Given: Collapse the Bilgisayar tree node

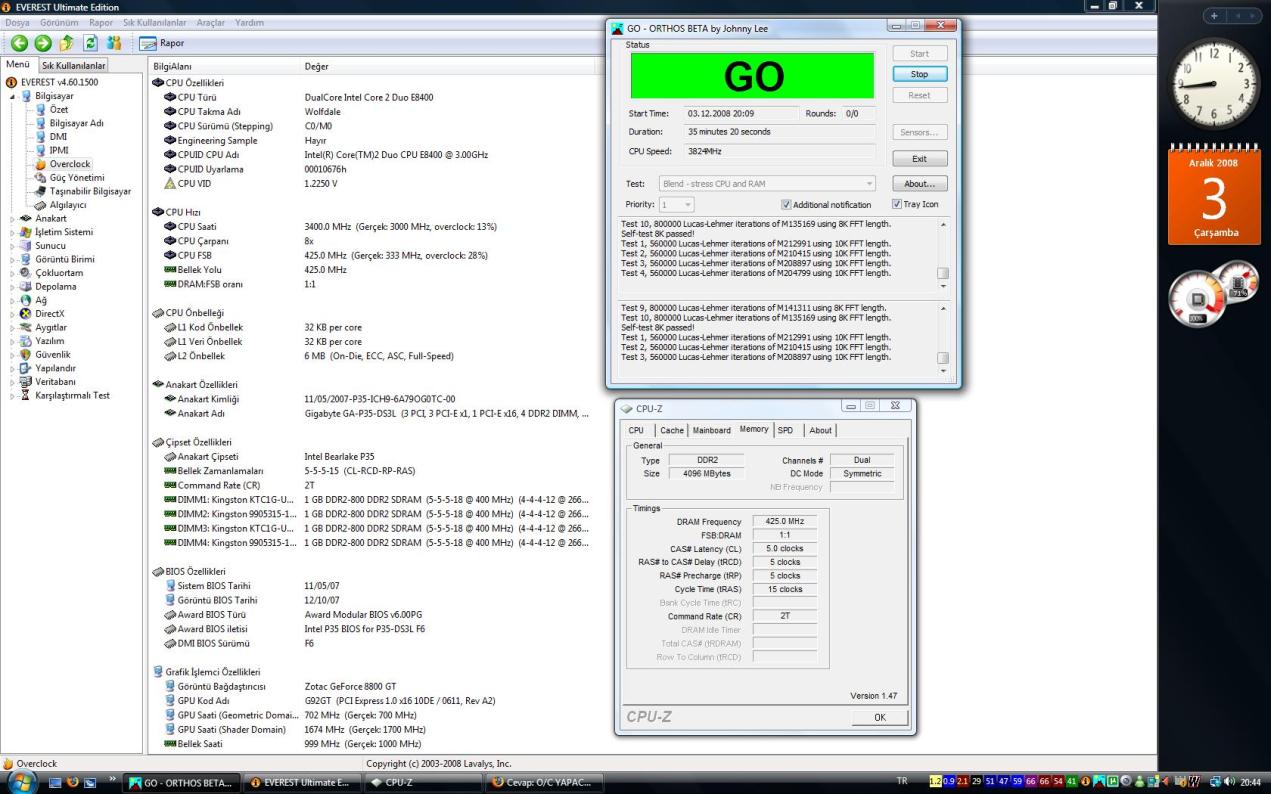Looking at the screenshot, I should pos(12,96).
